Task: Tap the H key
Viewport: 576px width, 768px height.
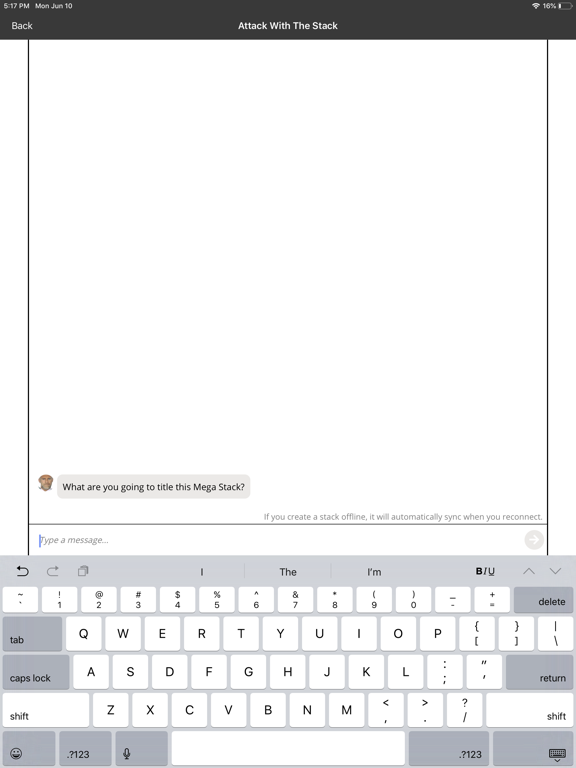Action: pos(288,672)
